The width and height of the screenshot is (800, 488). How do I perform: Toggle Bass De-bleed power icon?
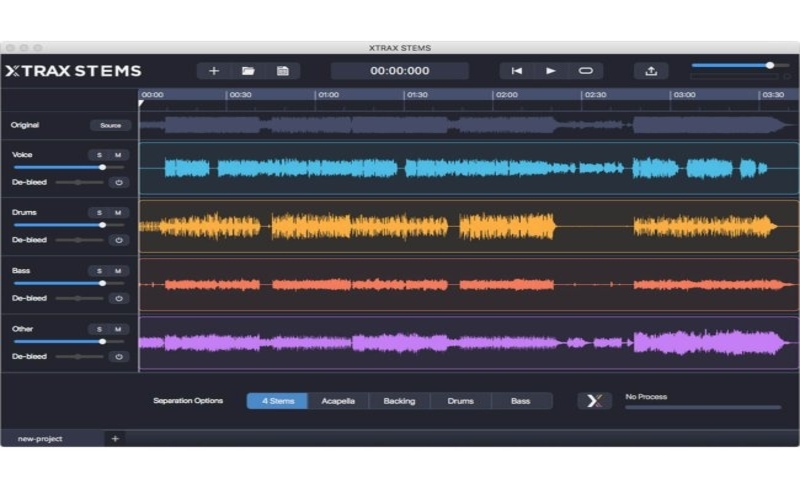(119, 298)
